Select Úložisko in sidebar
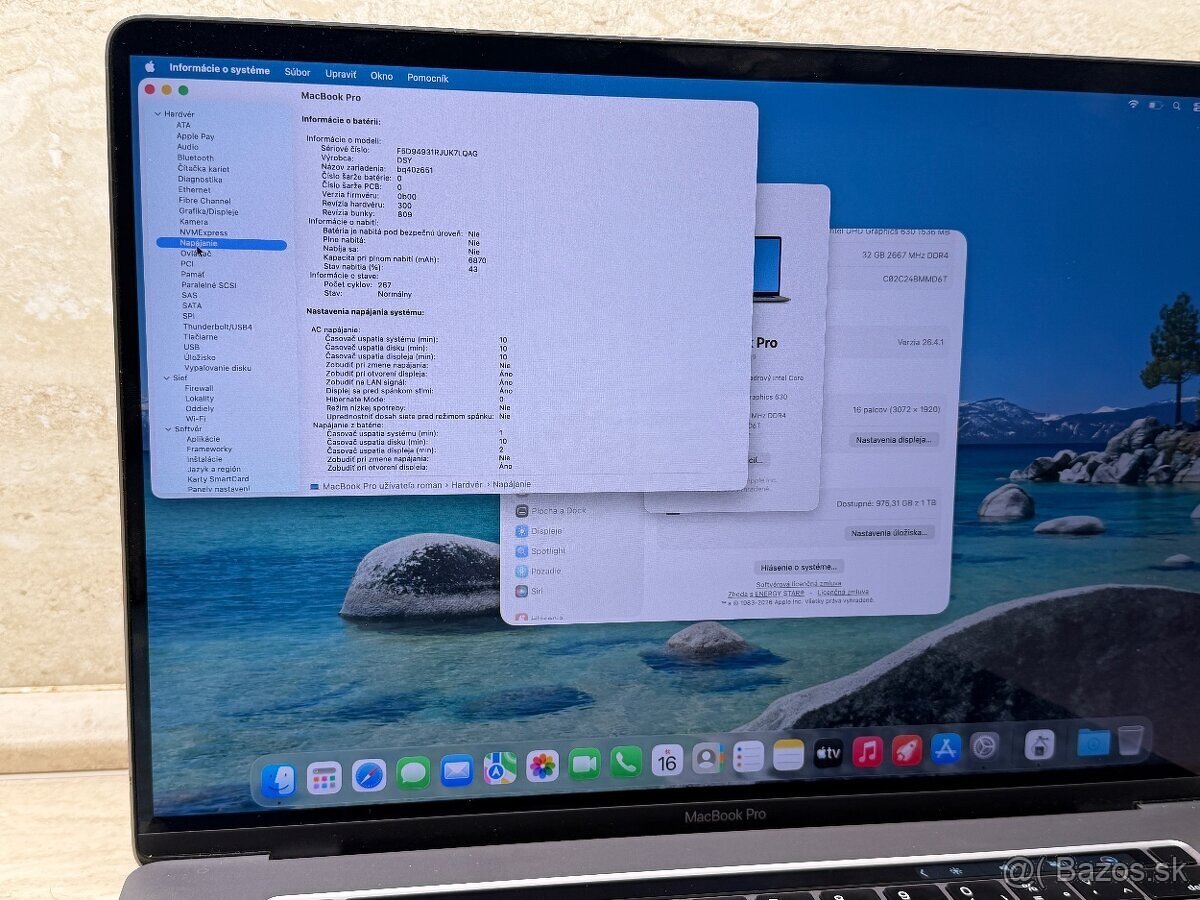Image resolution: width=1200 pixels, height=900 pixels. tap(199, 357)
